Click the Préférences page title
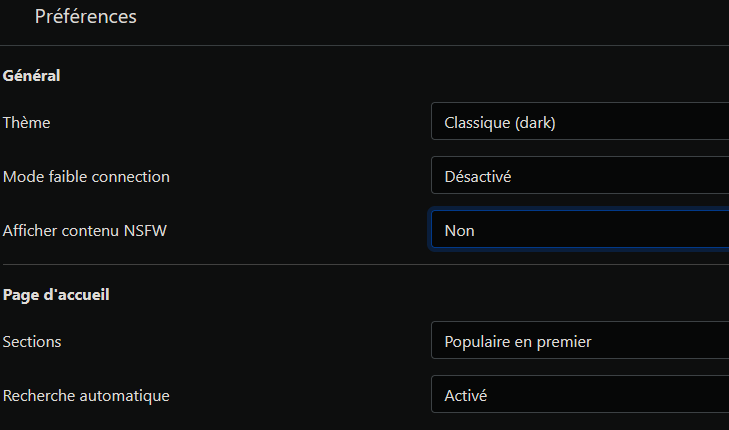Viewport: 729px width, 430px height. (x=86, y=17)
